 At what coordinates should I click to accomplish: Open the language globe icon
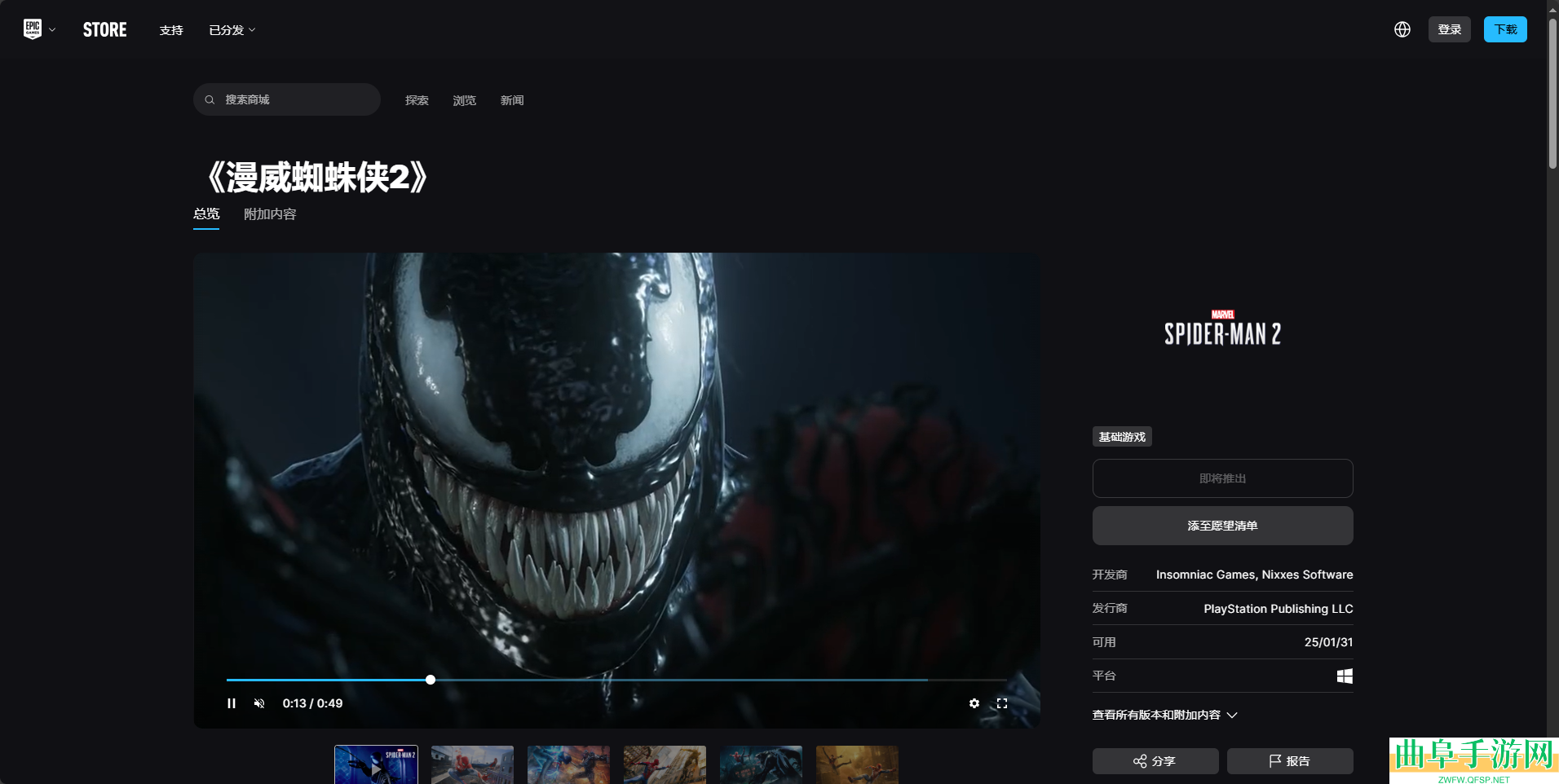coord(1402,29)
